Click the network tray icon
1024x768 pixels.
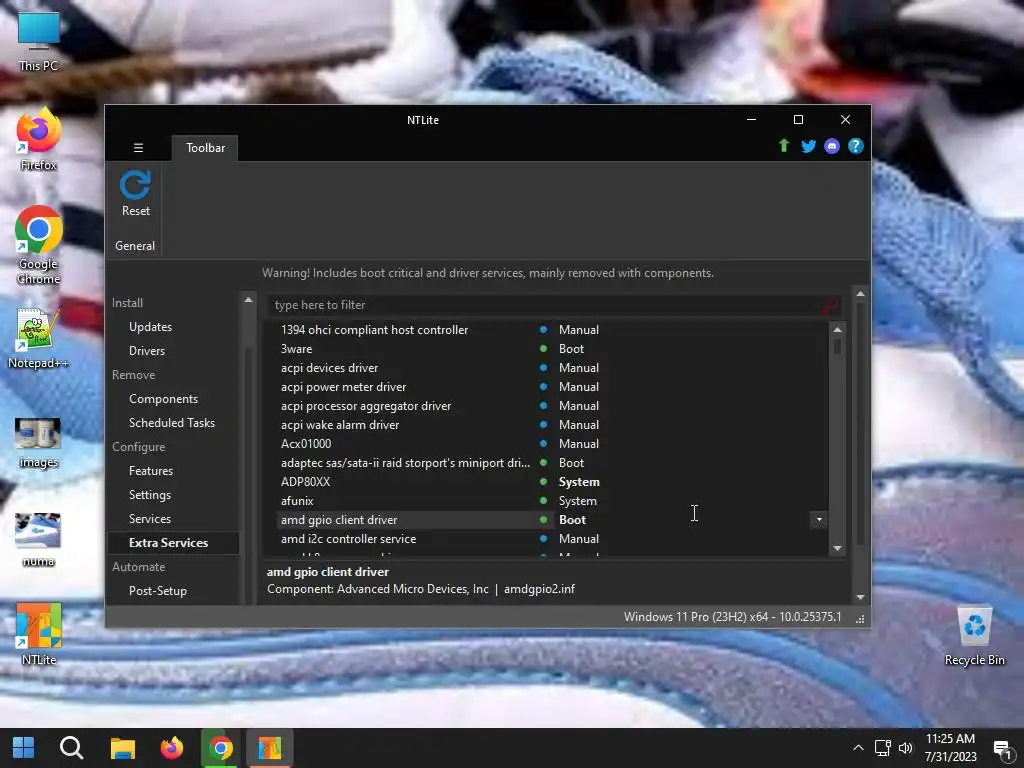click(x=882, y=748)
